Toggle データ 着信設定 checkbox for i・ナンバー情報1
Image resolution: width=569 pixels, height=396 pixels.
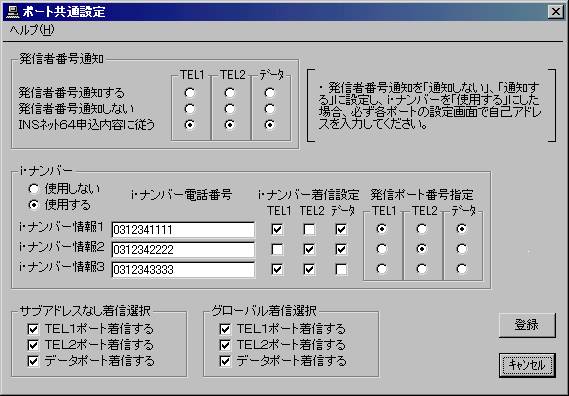(x=341, y=229)
